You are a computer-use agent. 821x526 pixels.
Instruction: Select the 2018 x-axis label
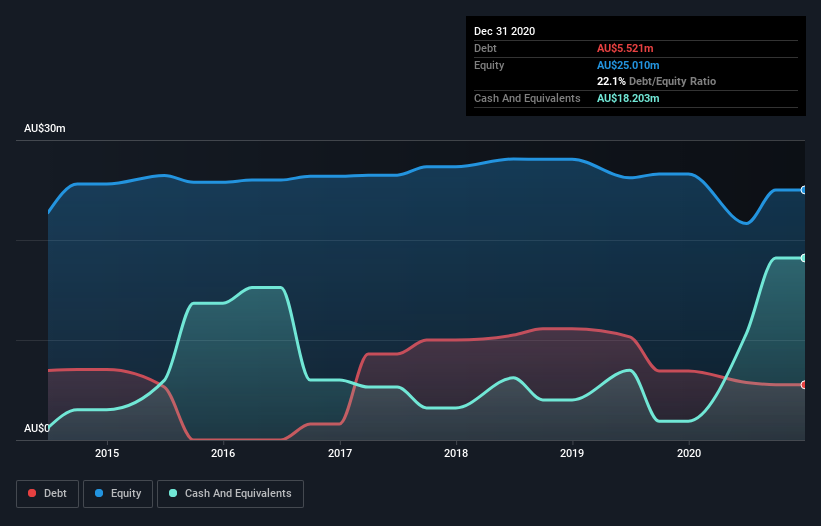coord(456,453)
